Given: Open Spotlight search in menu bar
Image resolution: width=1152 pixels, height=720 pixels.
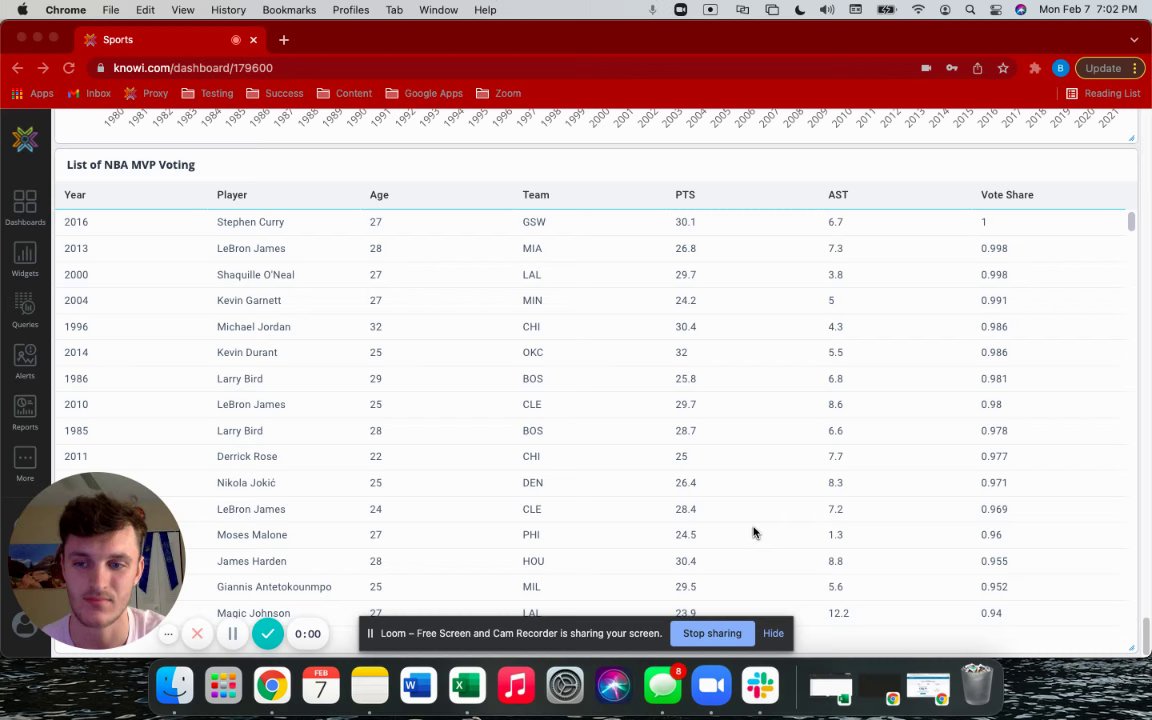Looking at the screenshot, I should click(x=971, y=10).
